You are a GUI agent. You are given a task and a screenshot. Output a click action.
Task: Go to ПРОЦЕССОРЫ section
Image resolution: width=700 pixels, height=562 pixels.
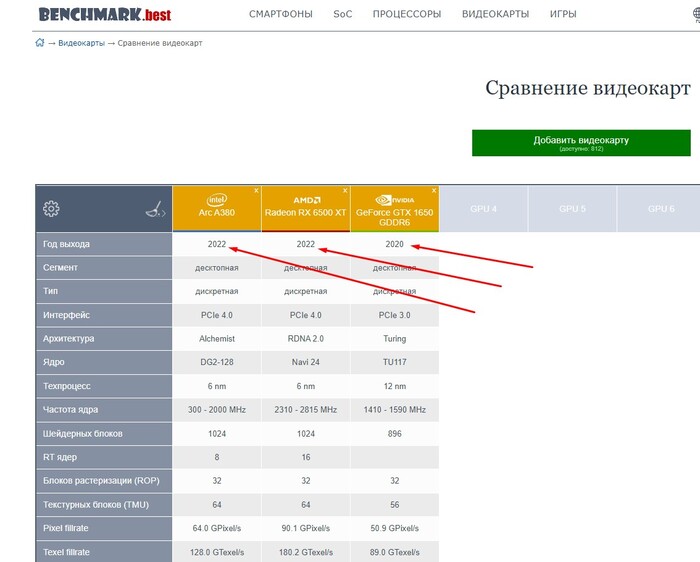coord(407,14)
